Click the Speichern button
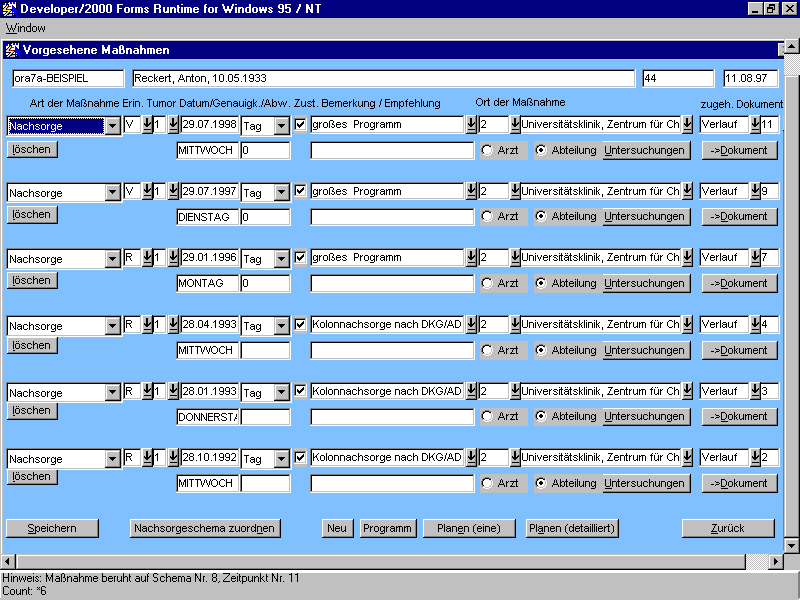The image size is (800, 600). pos(52,528)
